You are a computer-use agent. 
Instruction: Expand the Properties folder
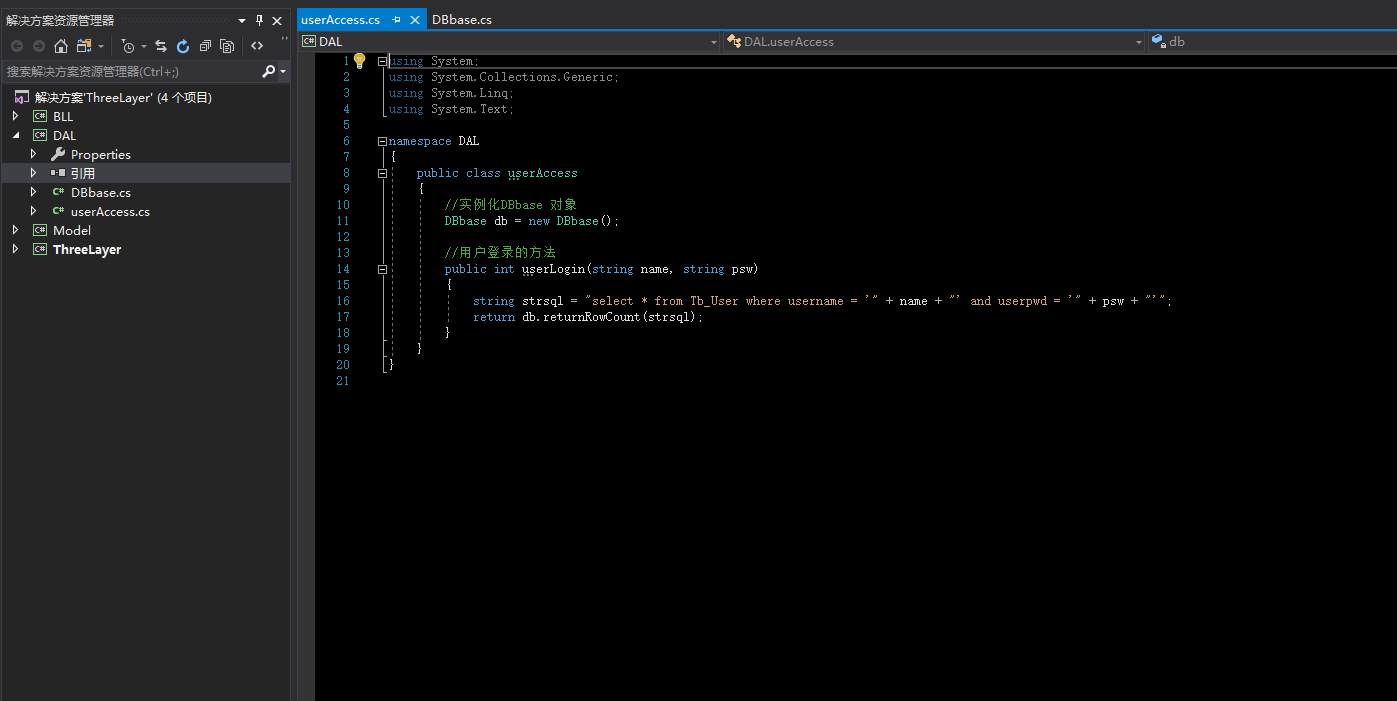(33, 155)
